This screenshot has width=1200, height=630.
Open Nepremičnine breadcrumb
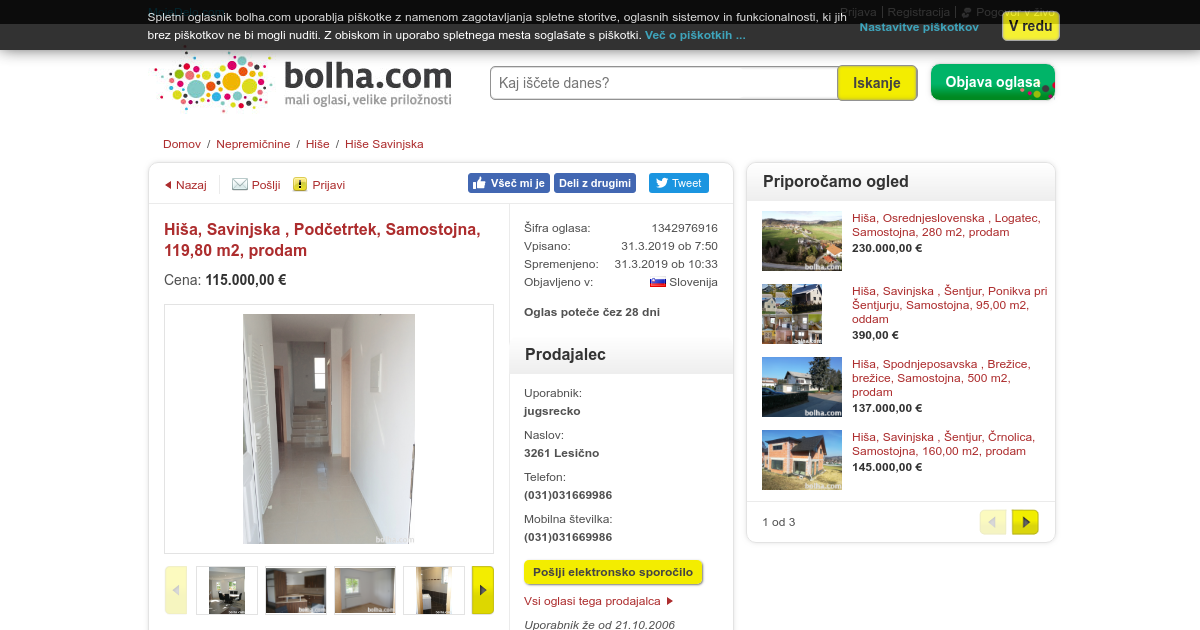tap(254, 144)
